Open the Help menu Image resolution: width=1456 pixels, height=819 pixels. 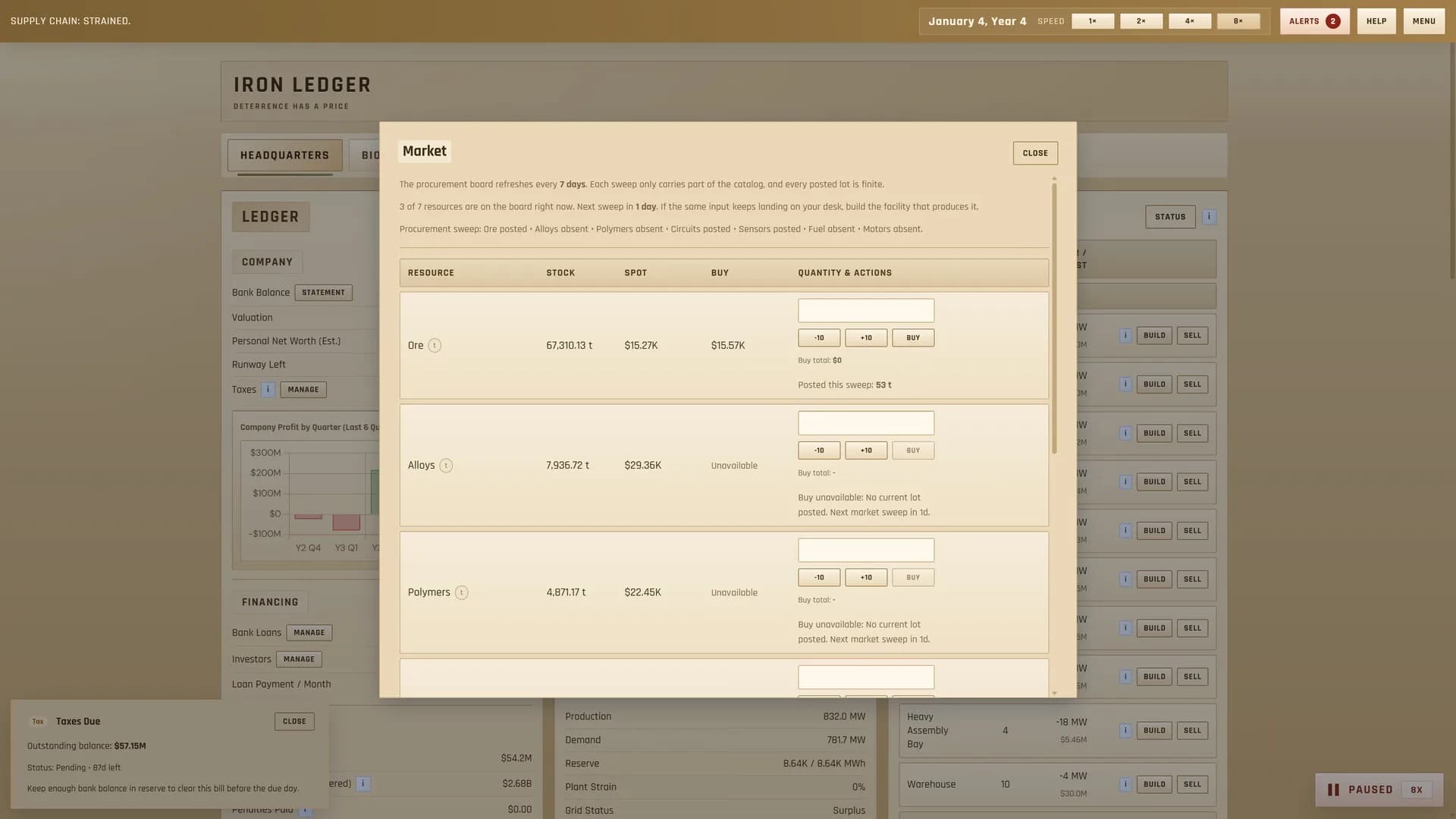(x=1376, y=21)
